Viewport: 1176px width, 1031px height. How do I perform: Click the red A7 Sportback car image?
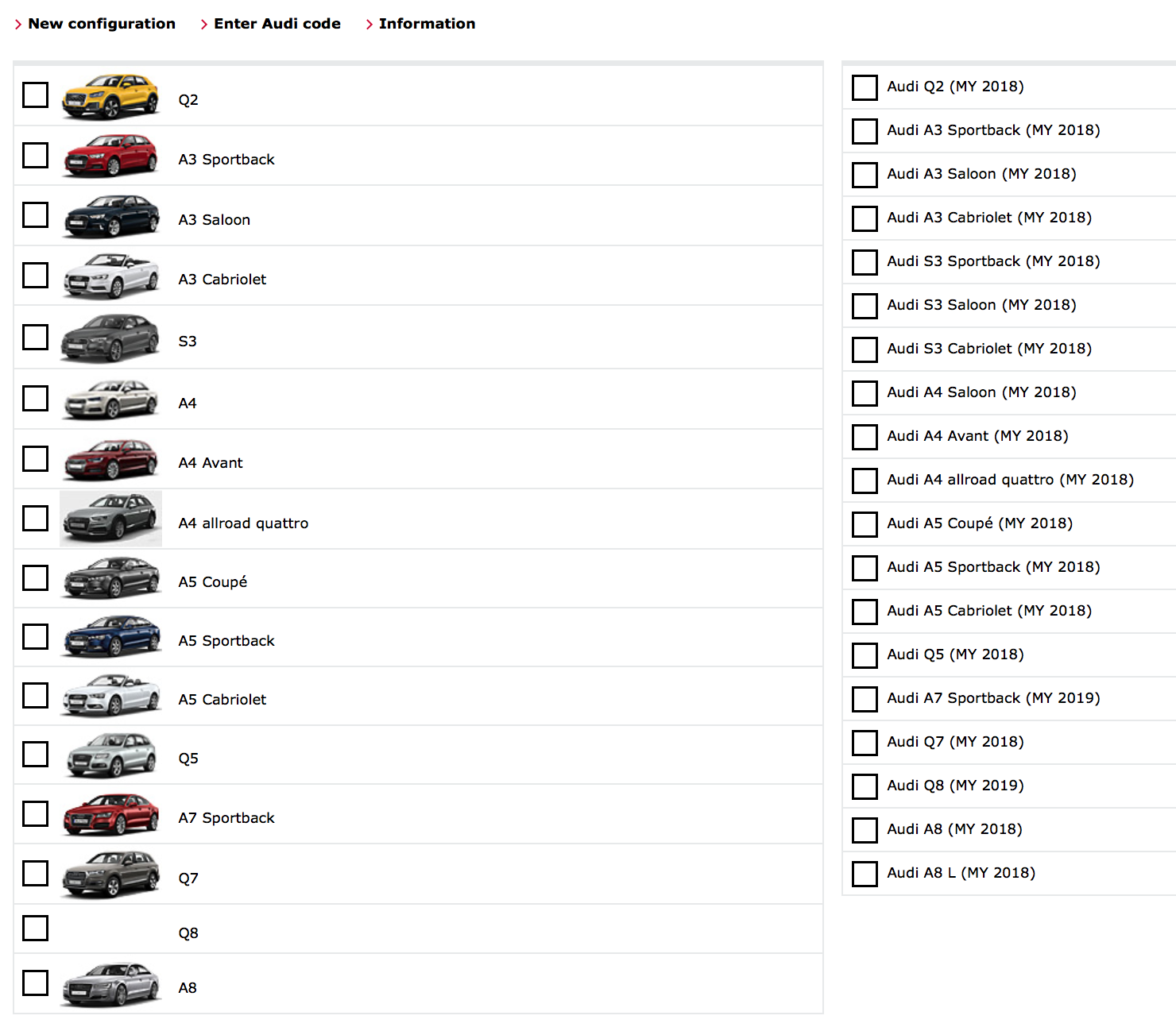click(110, 814)
